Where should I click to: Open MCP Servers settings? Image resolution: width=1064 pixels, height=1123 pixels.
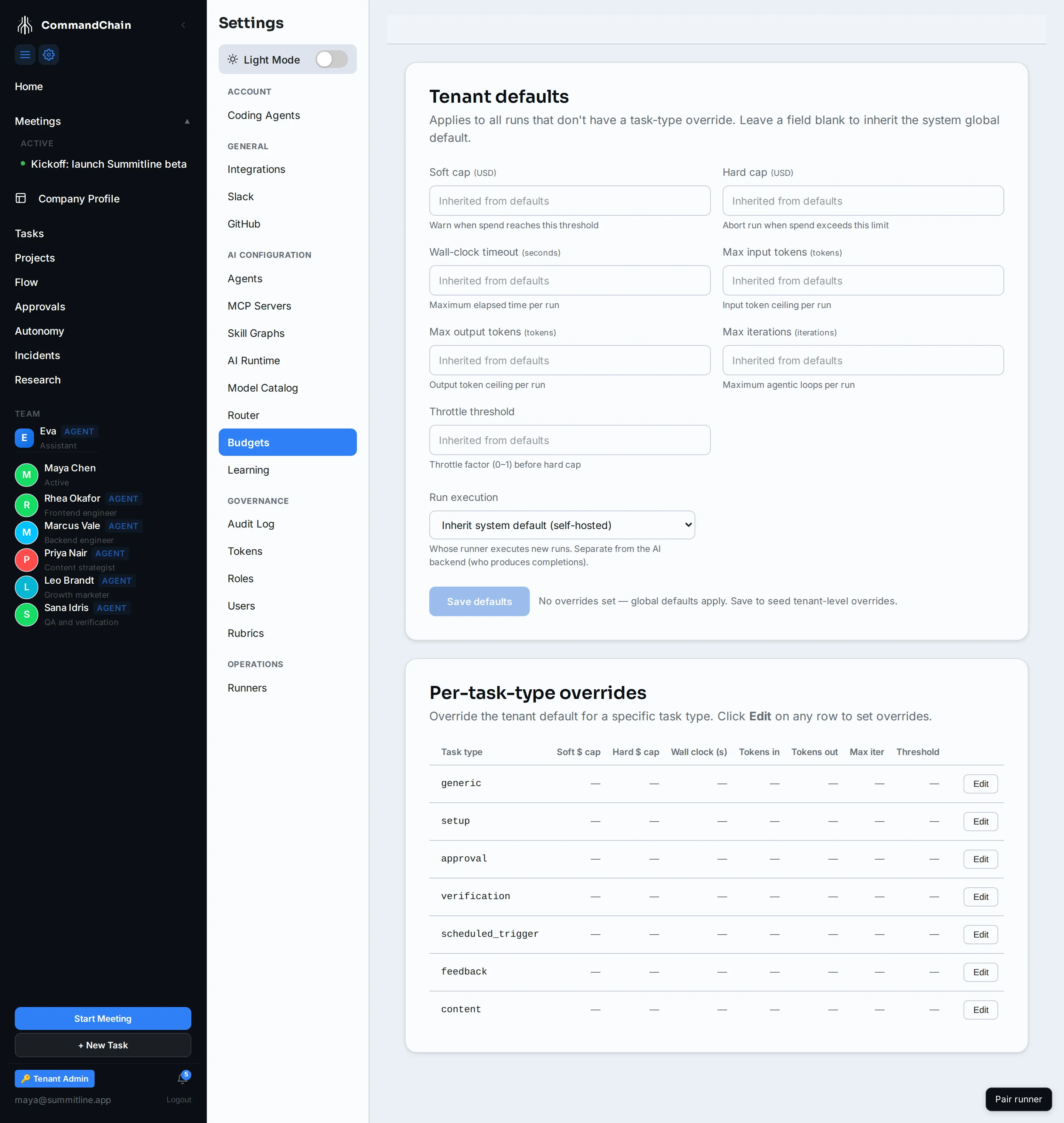(287, 306)
